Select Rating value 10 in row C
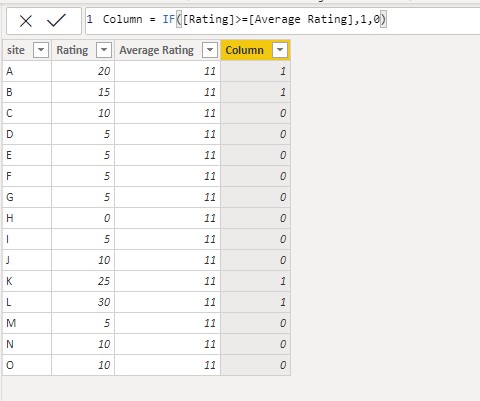 [x=83, y=113]
